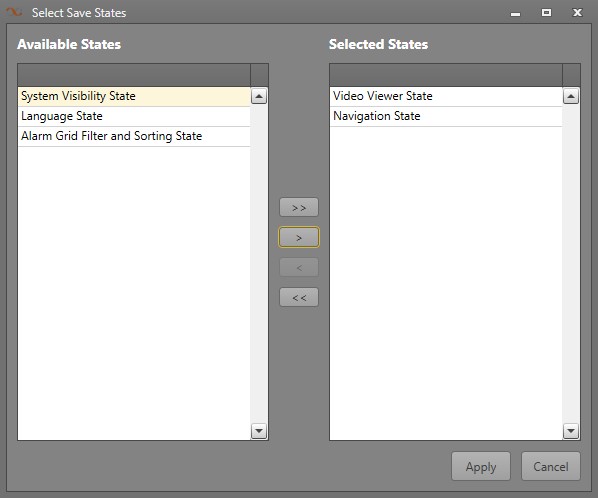
Task: Click Available States list scroll down arrow
Action: pyautogui.click(x=259, y=431)
